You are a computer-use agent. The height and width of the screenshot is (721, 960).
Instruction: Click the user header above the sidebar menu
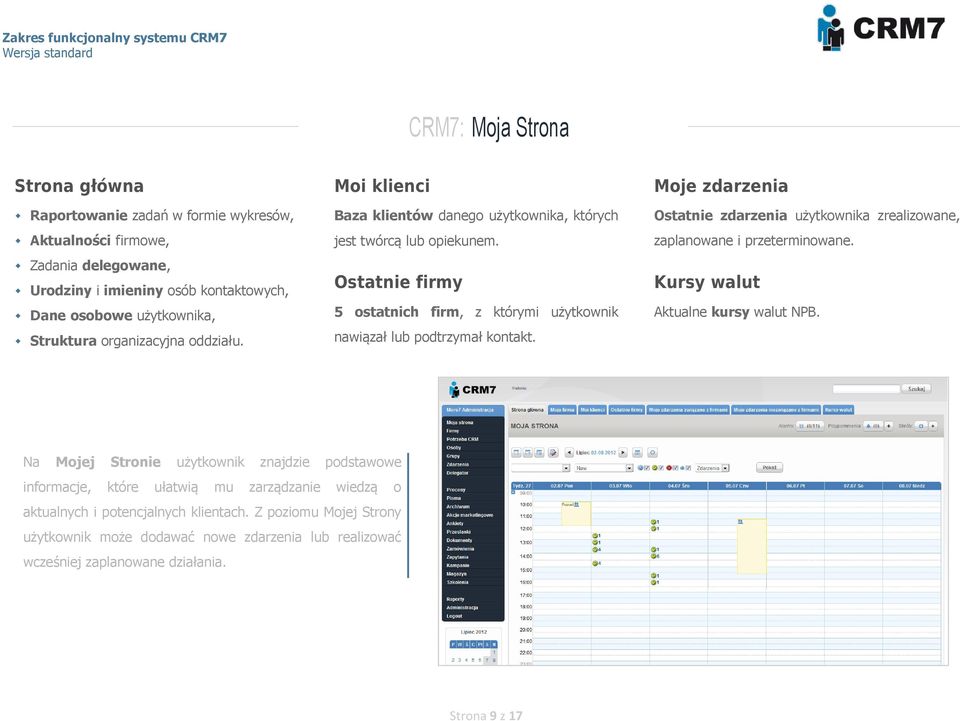(473, 409)
